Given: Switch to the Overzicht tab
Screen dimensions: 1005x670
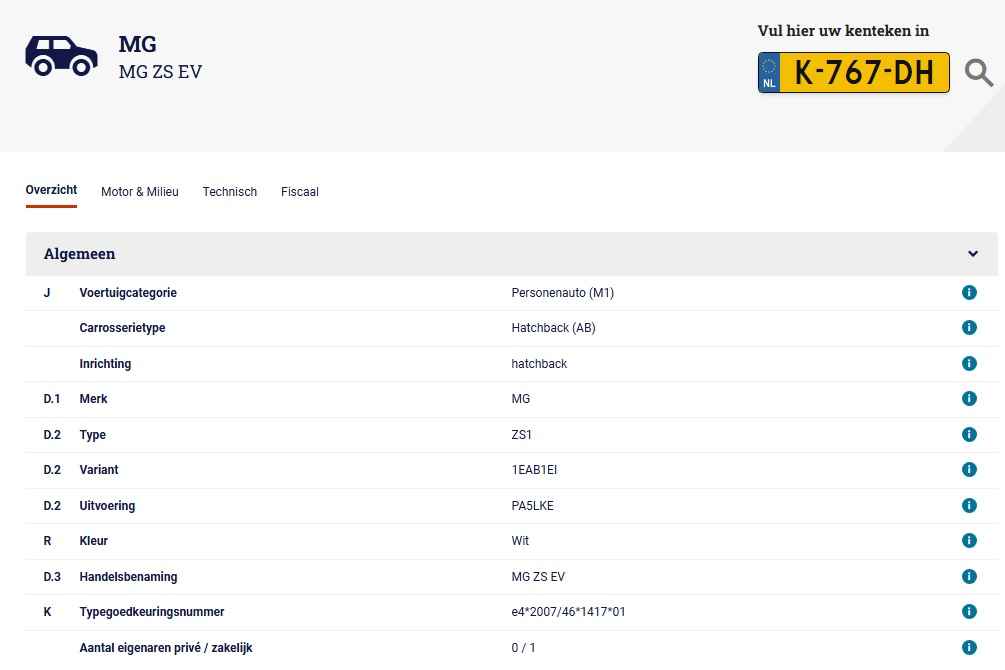Looking at the screenshot, I should [x=51, y=190].
